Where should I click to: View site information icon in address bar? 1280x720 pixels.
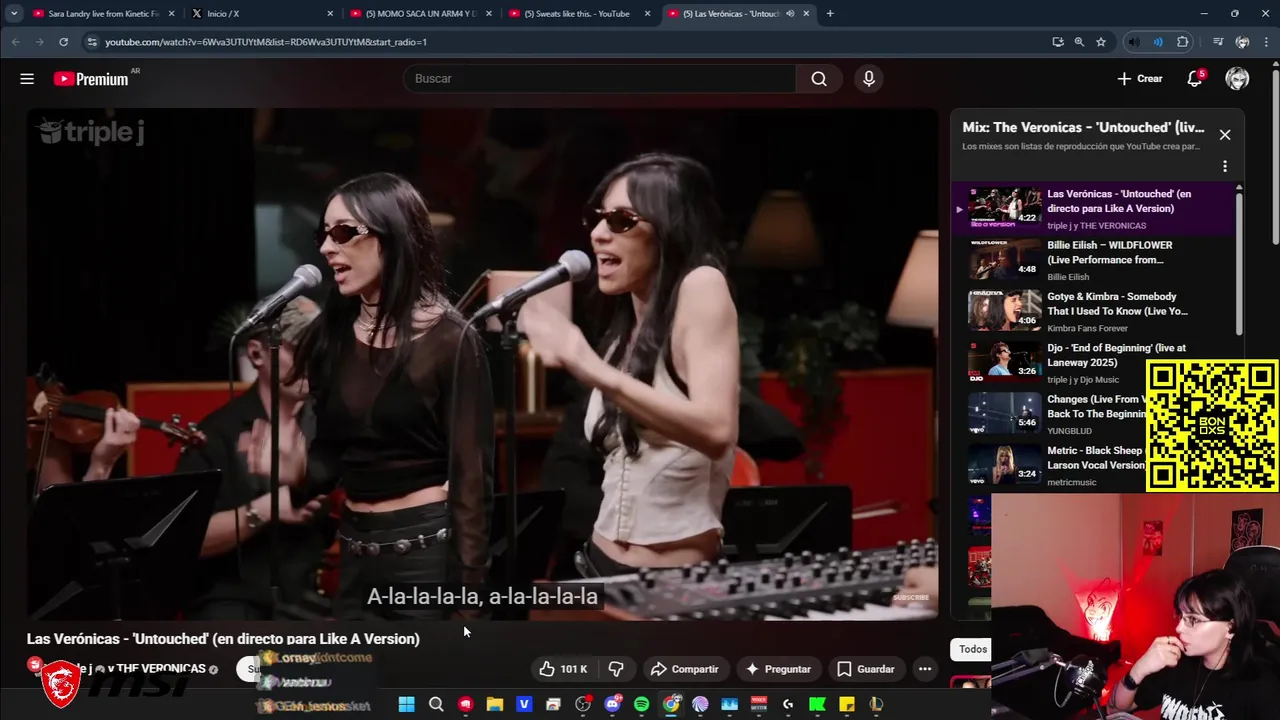[92, 42]
